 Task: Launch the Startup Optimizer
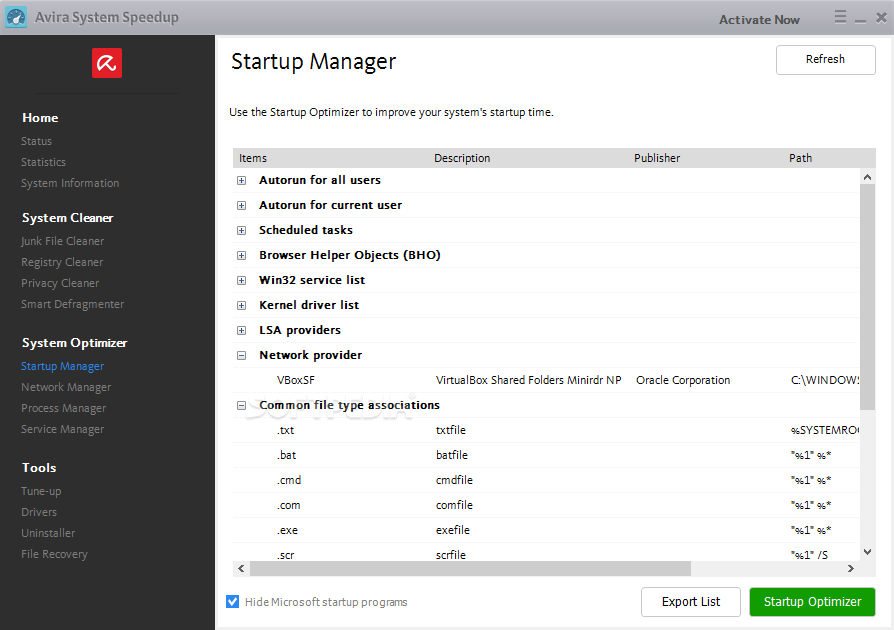812,601
